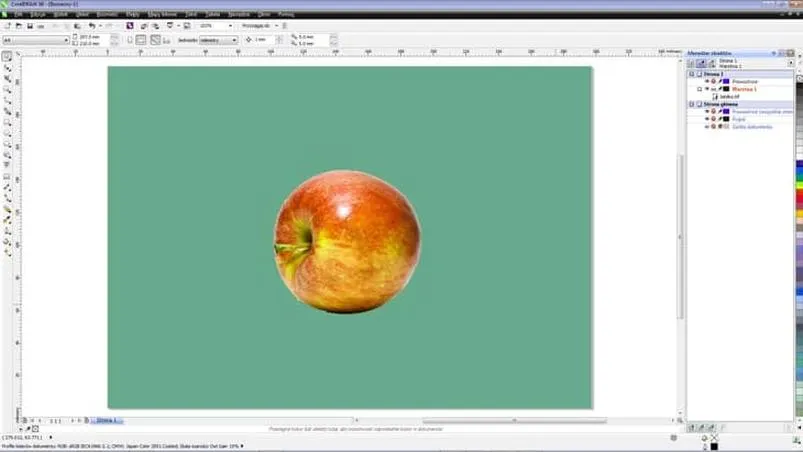Open the Edycja menu
Image resolution: width=803 pixels, height=452 pixels.
(38, 14)
